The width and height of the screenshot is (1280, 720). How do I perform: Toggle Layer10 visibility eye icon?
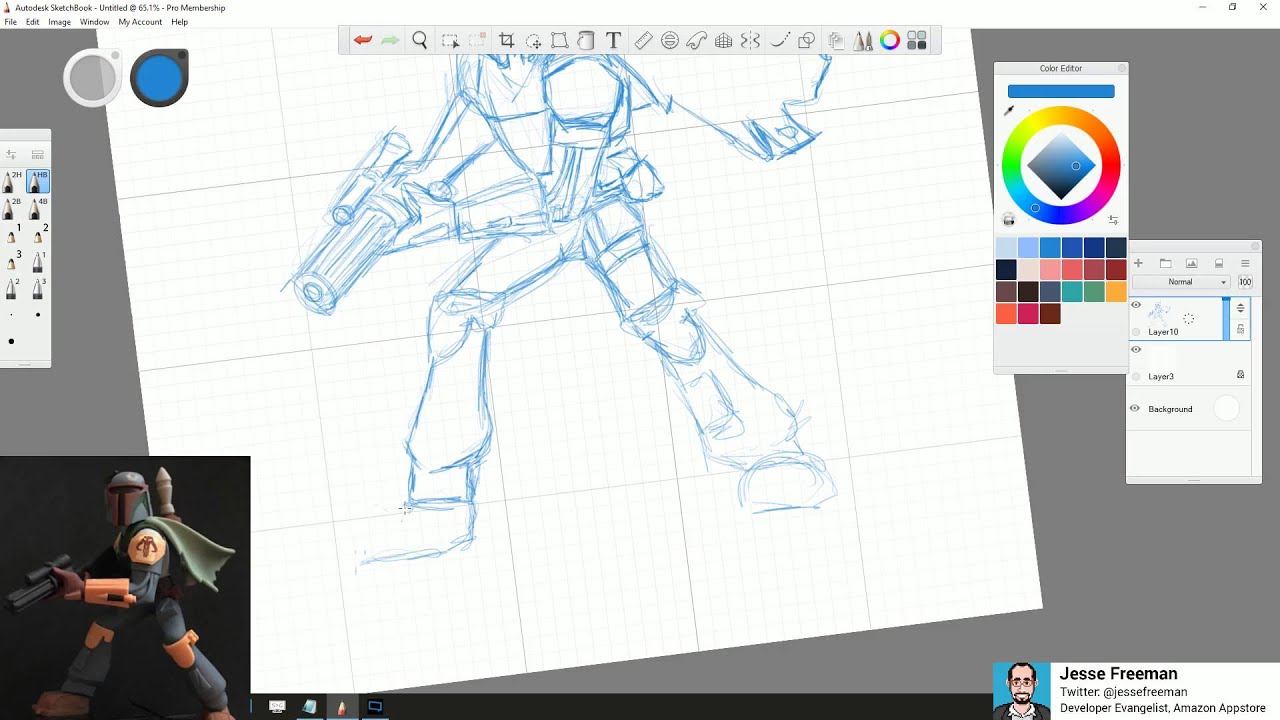pos(1136,305)
